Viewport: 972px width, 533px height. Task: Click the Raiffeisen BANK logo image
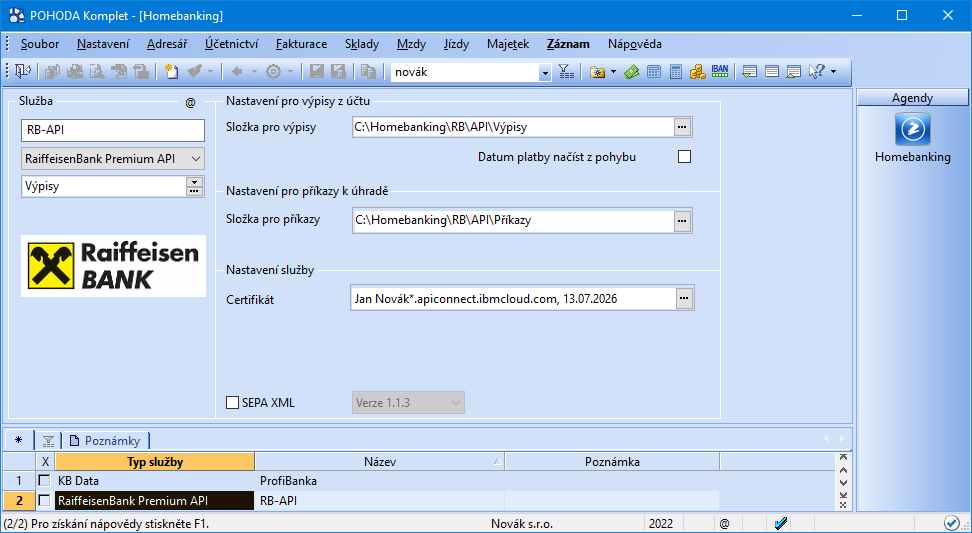coord(113,266)
